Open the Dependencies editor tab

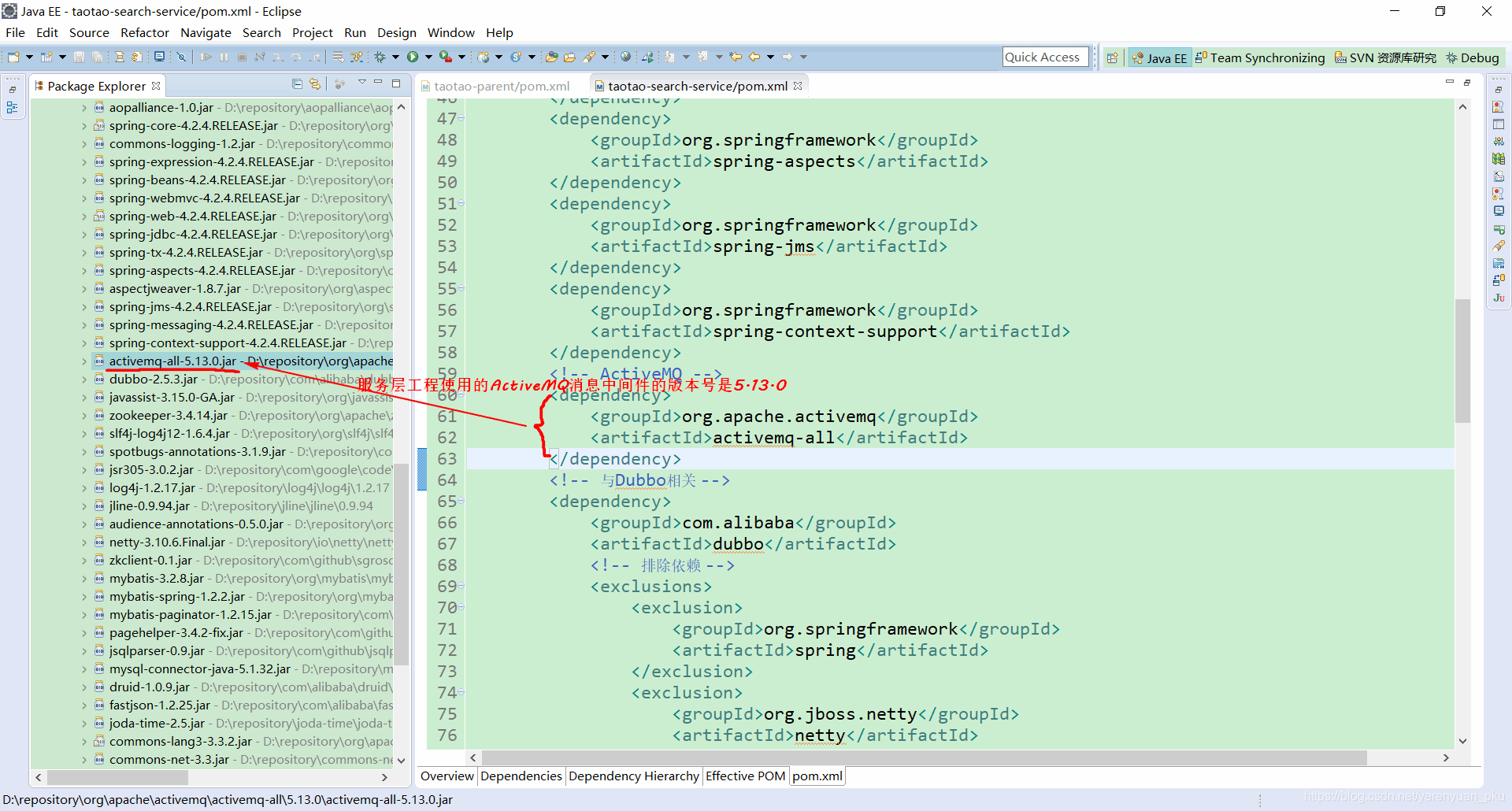(521, 776)
